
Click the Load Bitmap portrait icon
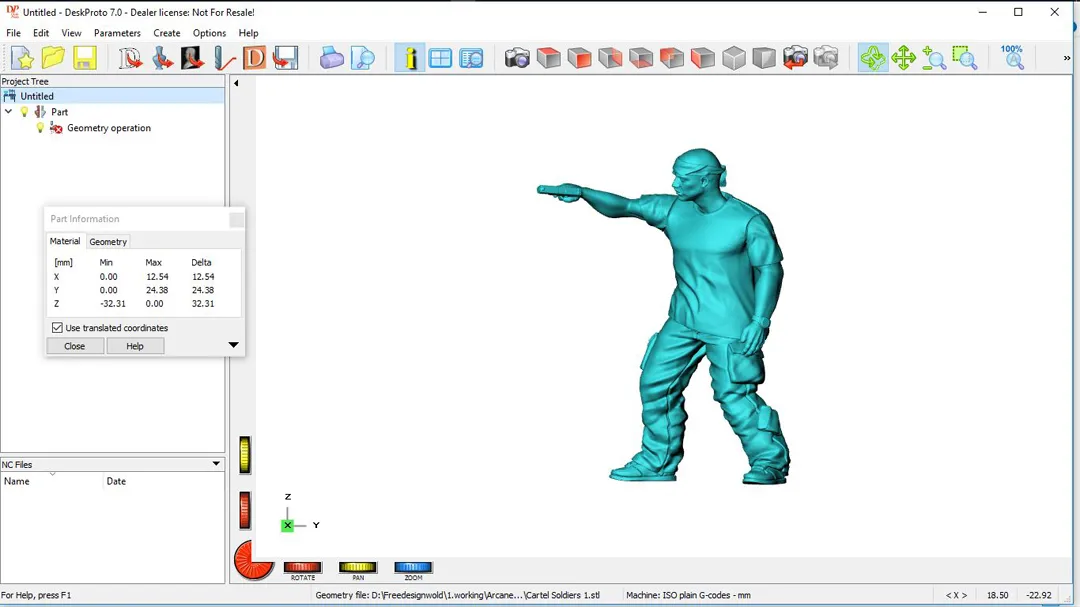[192, 58]
